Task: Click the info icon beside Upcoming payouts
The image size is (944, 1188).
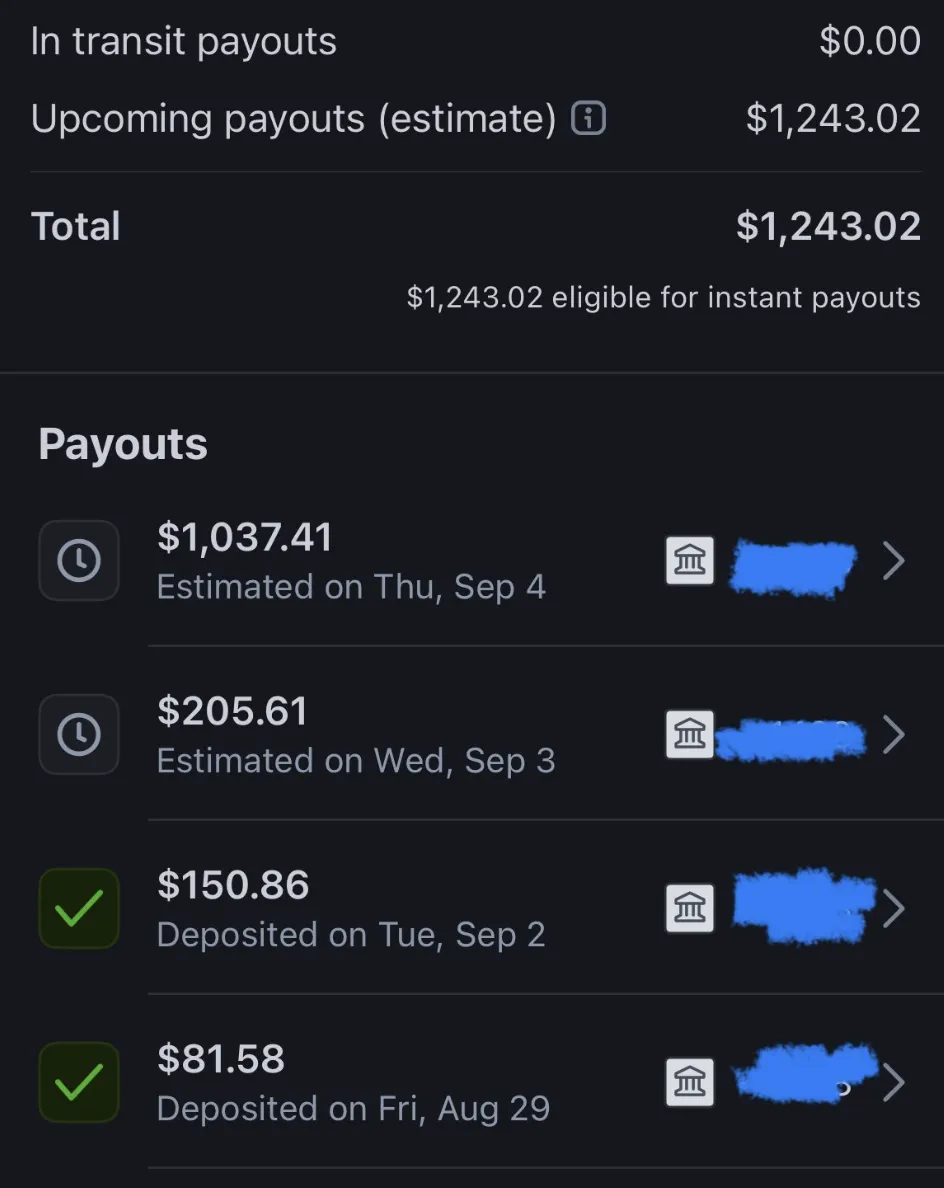Action: point(588,120)
